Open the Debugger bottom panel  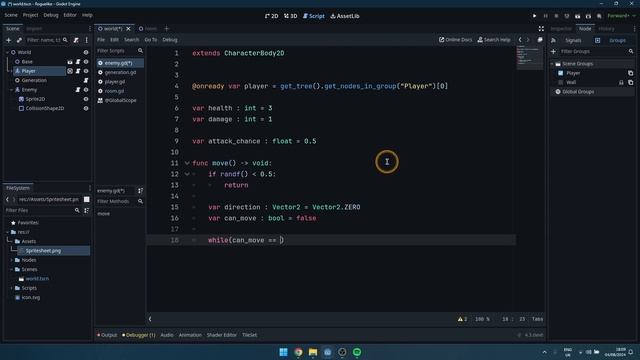(x=138, y=335)
